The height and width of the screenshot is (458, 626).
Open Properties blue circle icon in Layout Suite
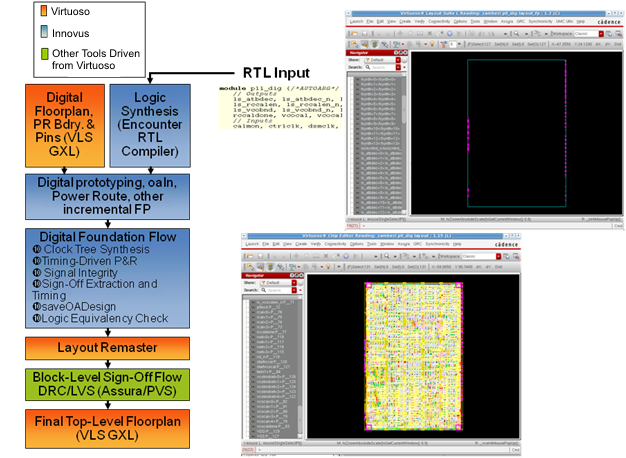coord(450,34)
